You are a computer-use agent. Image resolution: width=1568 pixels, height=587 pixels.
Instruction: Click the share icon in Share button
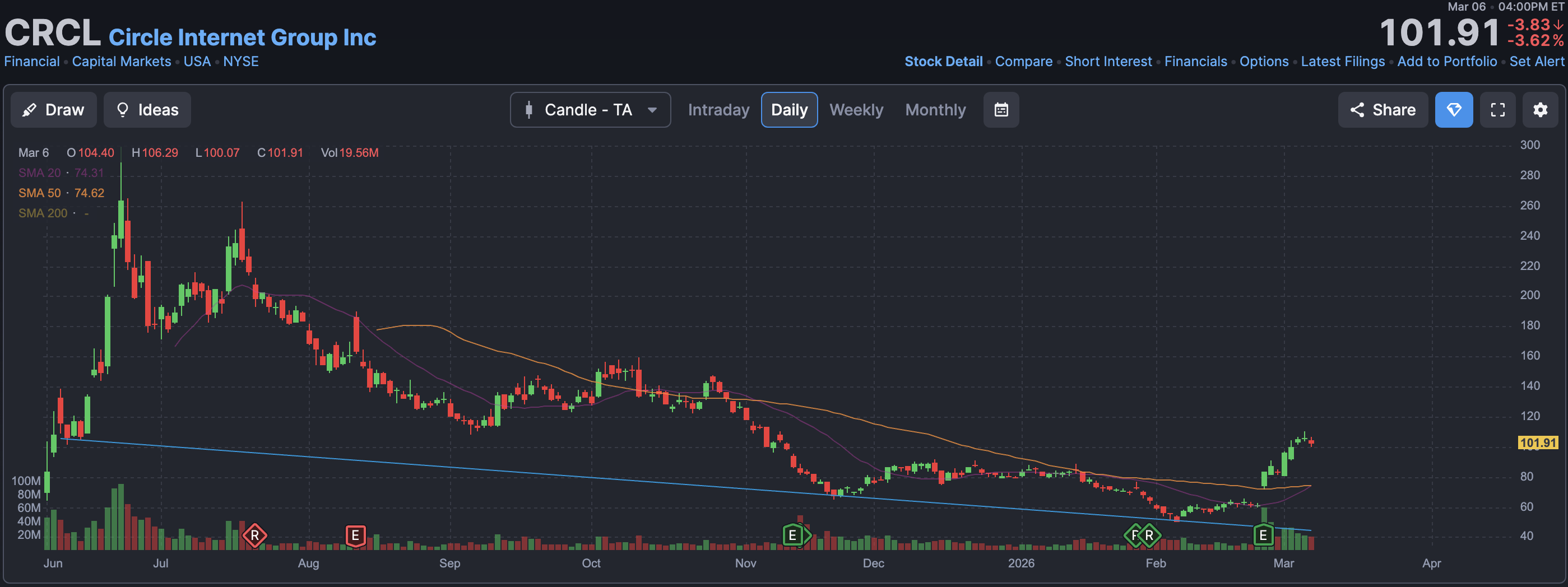click(1357, 109)
